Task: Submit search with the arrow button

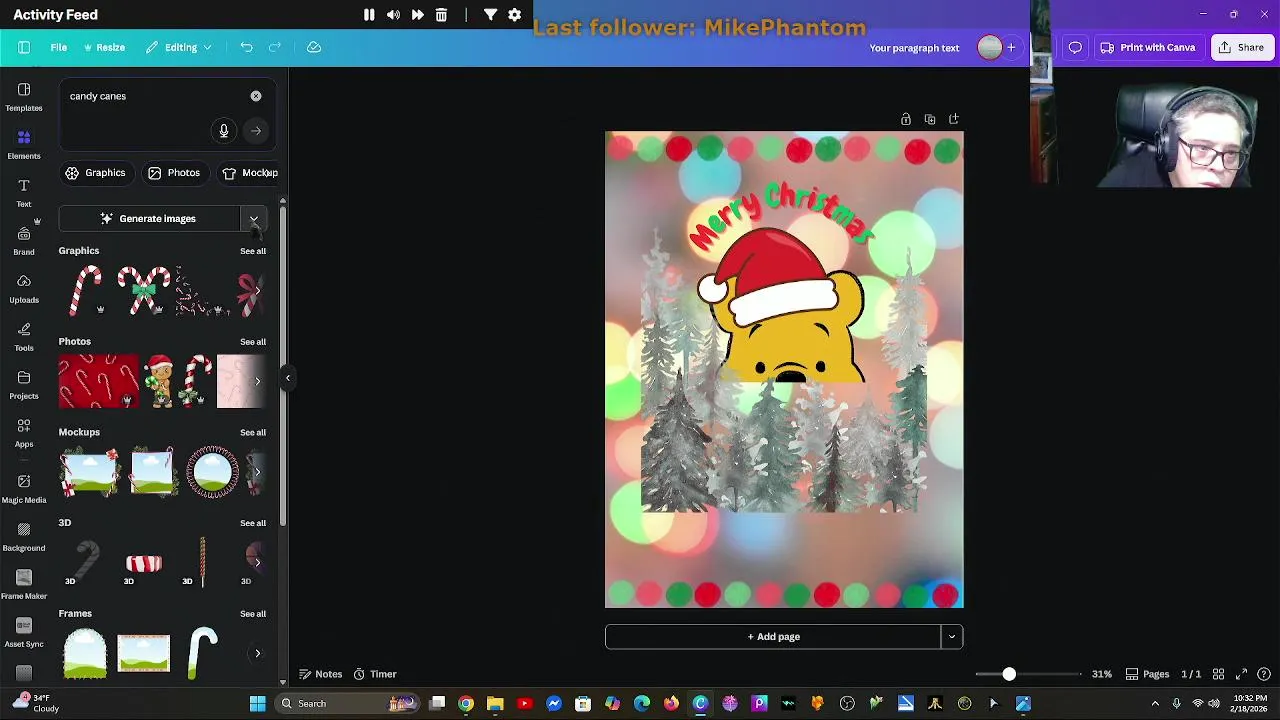Action: coord(256,131)
